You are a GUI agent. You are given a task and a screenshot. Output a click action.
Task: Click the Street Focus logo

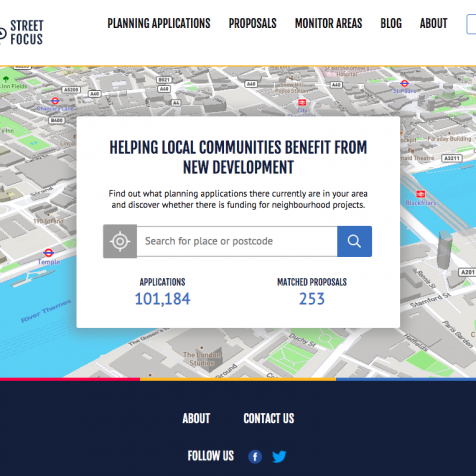pyautogui.click(x=22, y=33)
